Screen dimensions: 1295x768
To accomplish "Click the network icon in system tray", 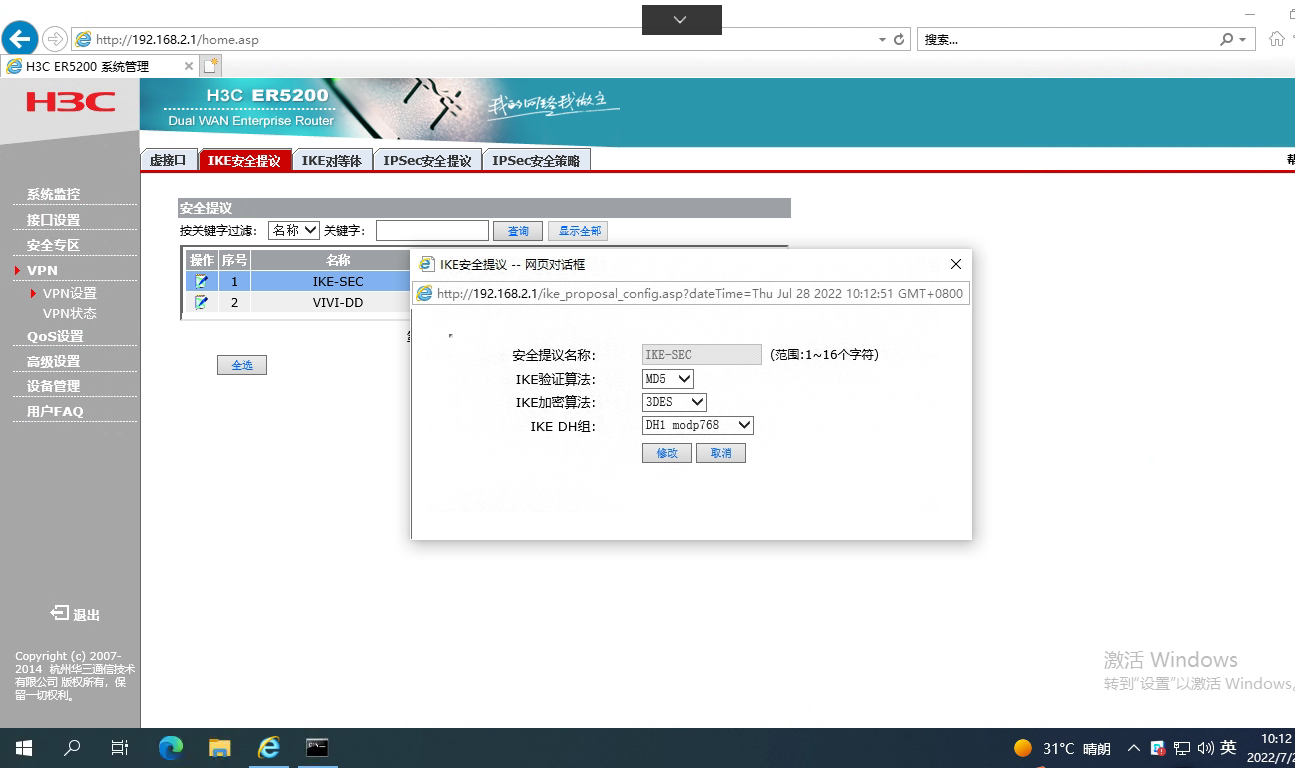I will coord(1182,748).
